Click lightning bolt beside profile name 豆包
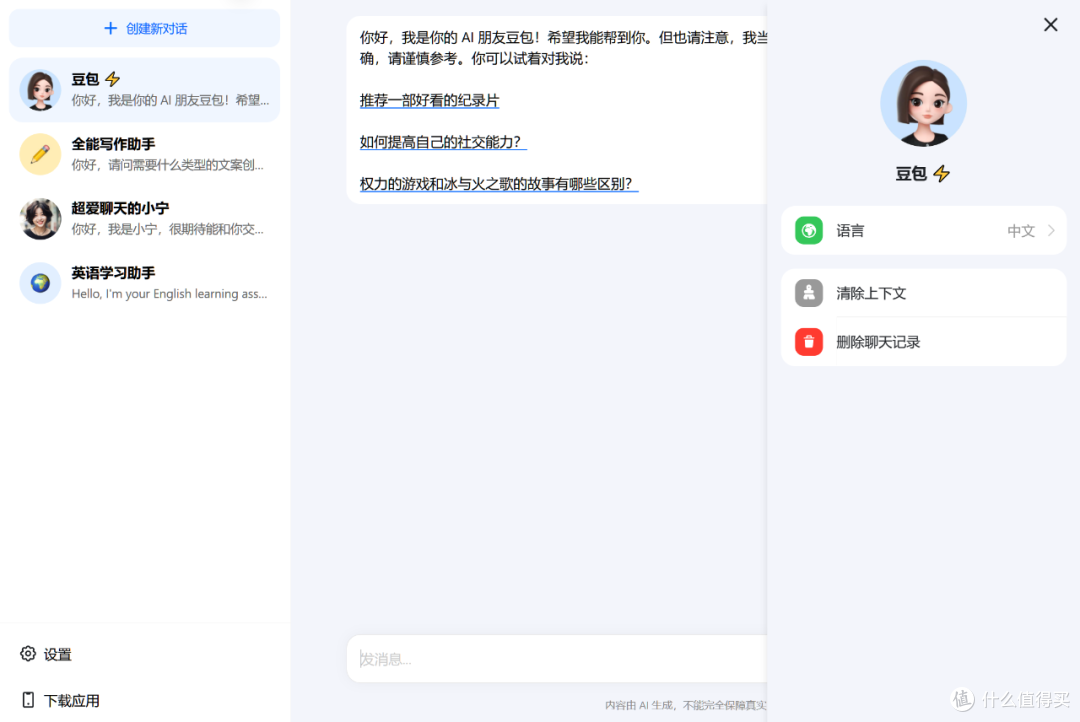Viewport: 1080px width, 722px height. [942, 174]
